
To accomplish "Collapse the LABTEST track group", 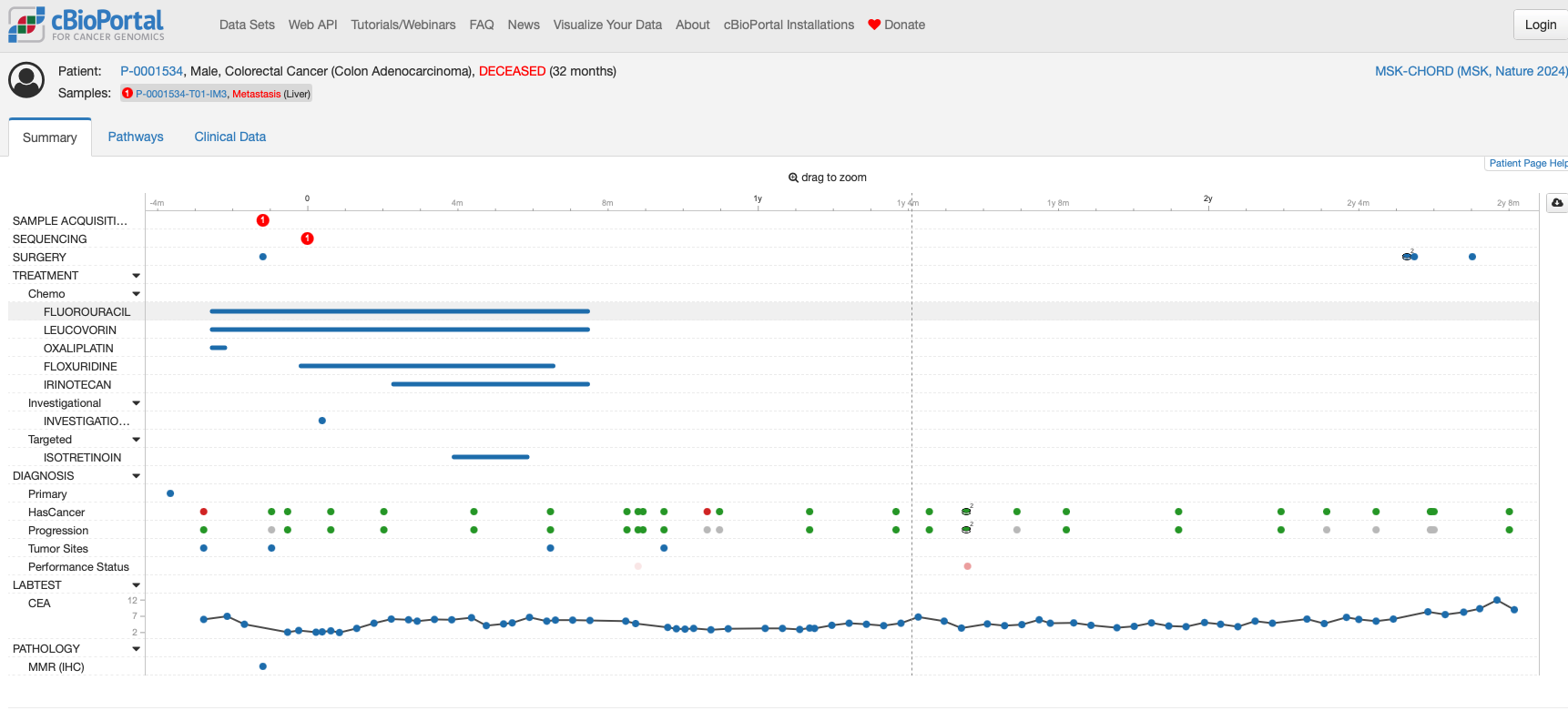I will click(x=137, y=585).
